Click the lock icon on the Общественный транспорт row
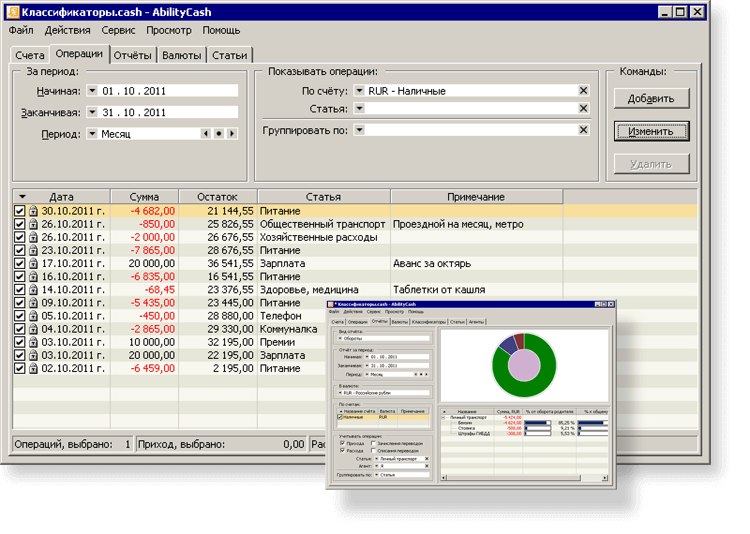Screen dimensions: 750x534 pos(33,224)
